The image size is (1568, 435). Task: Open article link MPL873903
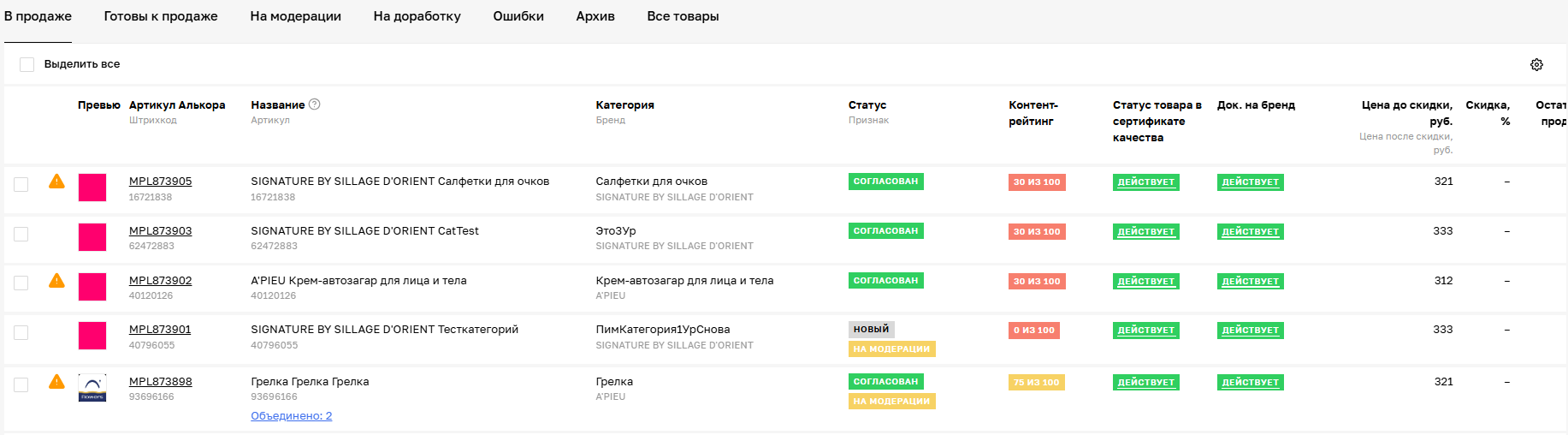160,230
